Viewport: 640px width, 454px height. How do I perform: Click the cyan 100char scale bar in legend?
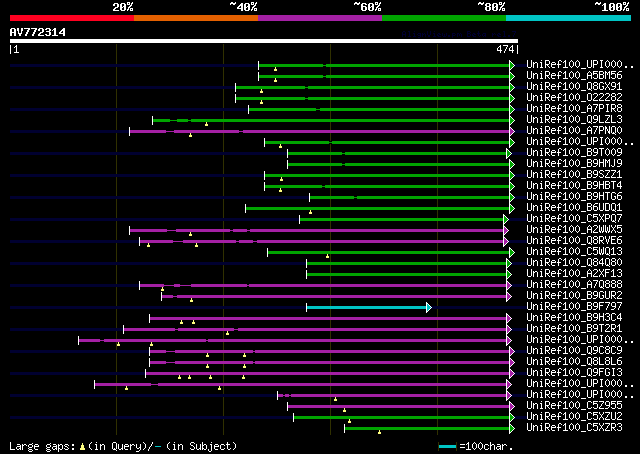click(447, 446)
